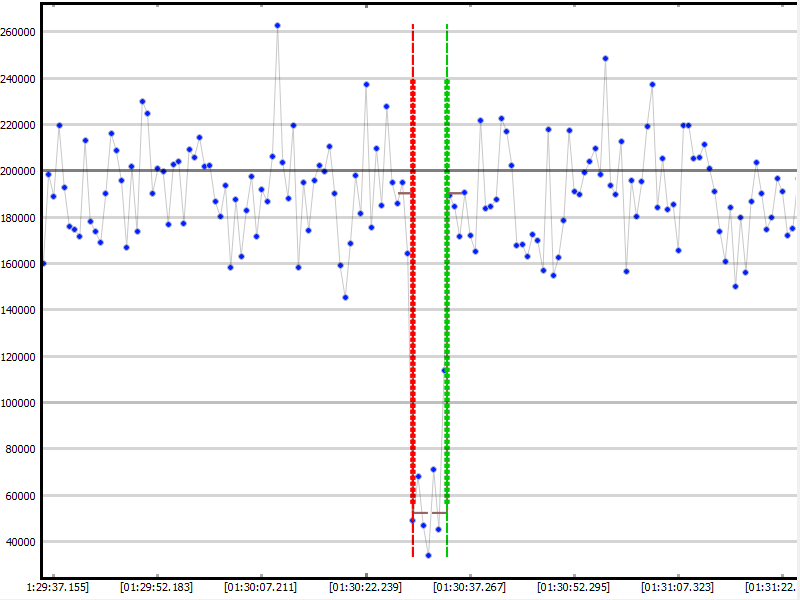The image size is (800, 600).
Task: Click the 260000 y-axis label
Action: tap(19, 32)
